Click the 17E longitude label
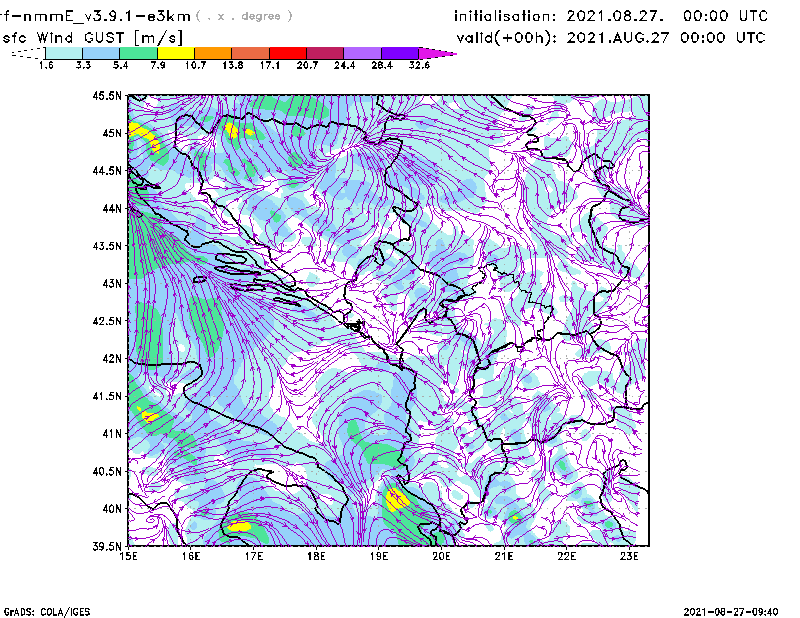Viewport: 800px width, 618px height. pos(254,556)
